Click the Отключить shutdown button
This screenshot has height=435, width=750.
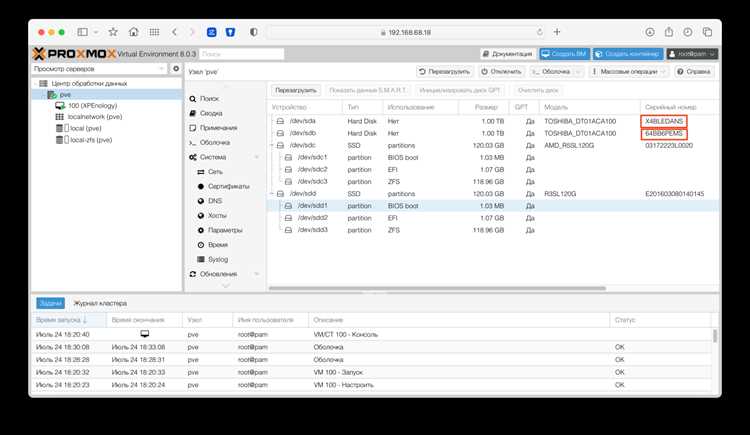501,72
